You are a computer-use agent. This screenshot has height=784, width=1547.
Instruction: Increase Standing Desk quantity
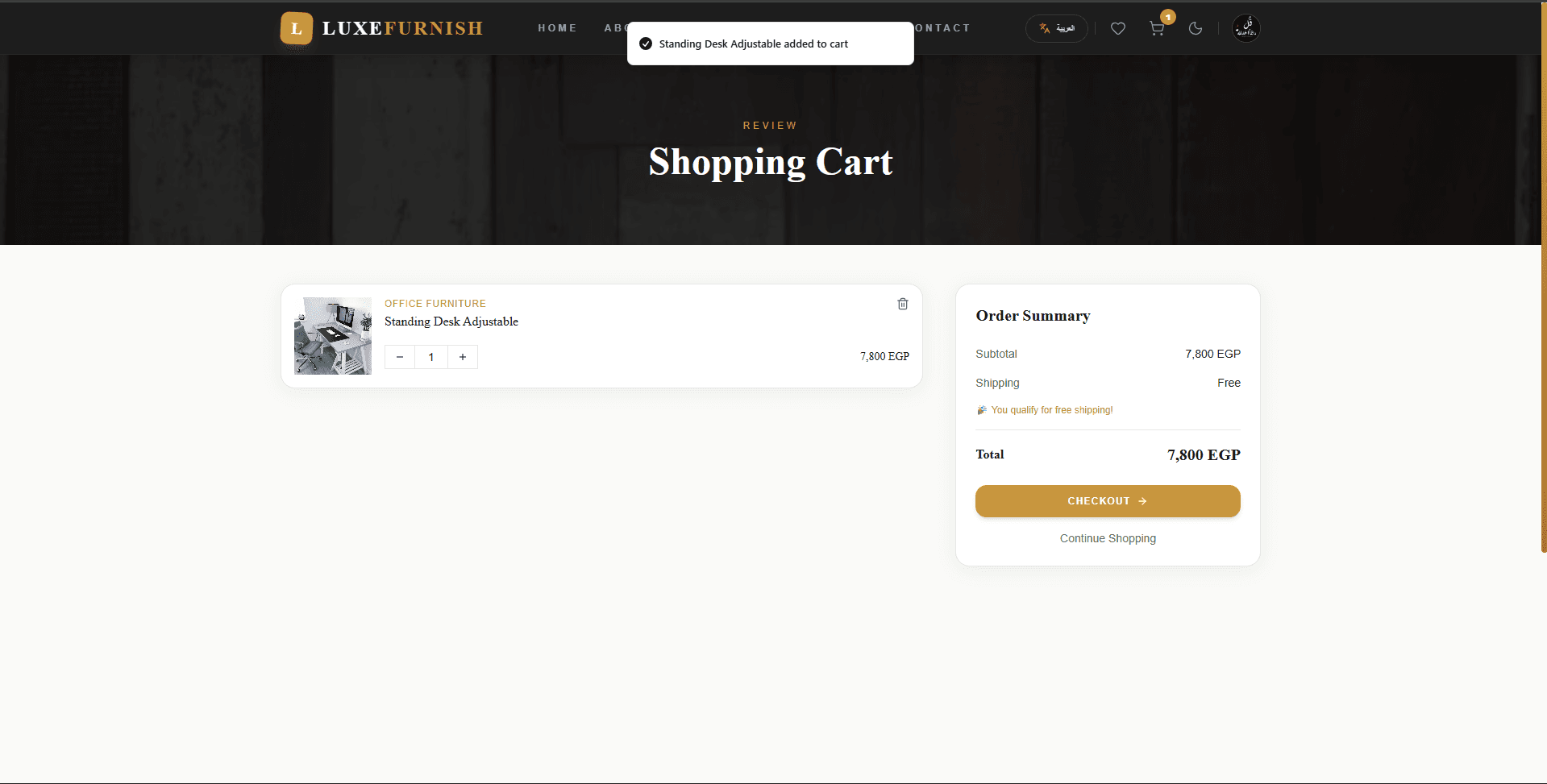coord(463,357)
